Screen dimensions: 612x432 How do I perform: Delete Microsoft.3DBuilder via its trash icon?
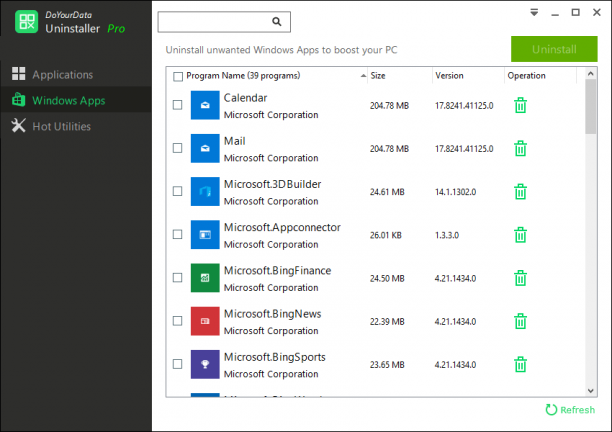(x=520, y=192)
